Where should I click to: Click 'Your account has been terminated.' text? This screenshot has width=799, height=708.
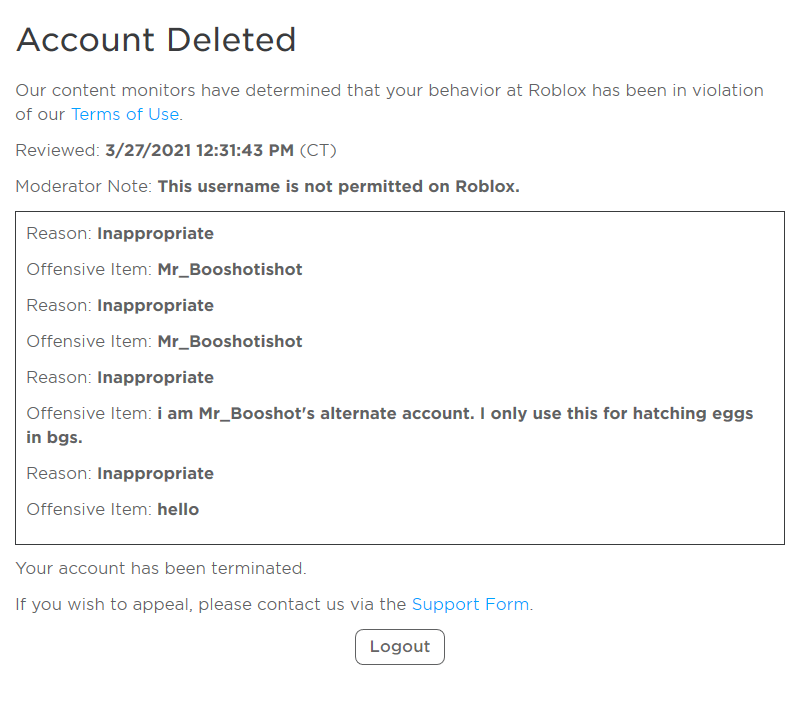click(161, 568)
